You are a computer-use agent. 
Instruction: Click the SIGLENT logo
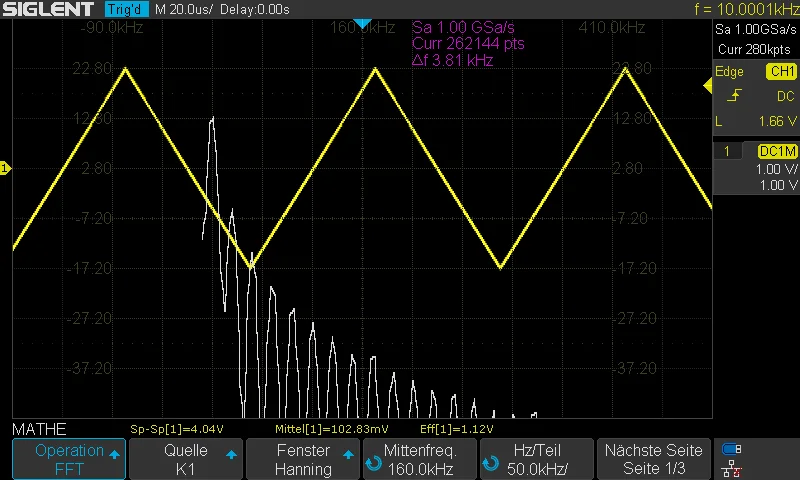click(x=48, y=9)
